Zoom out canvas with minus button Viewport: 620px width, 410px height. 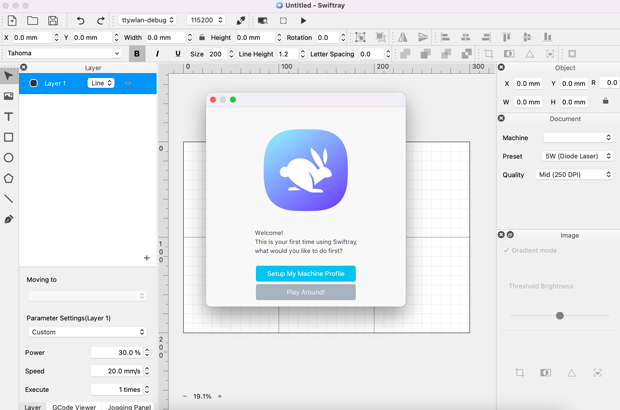point(185,396)
